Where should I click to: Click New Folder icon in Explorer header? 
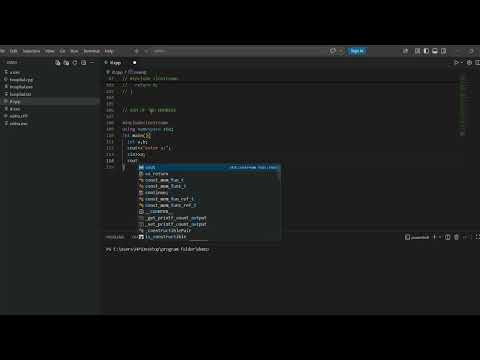point(66,63)
